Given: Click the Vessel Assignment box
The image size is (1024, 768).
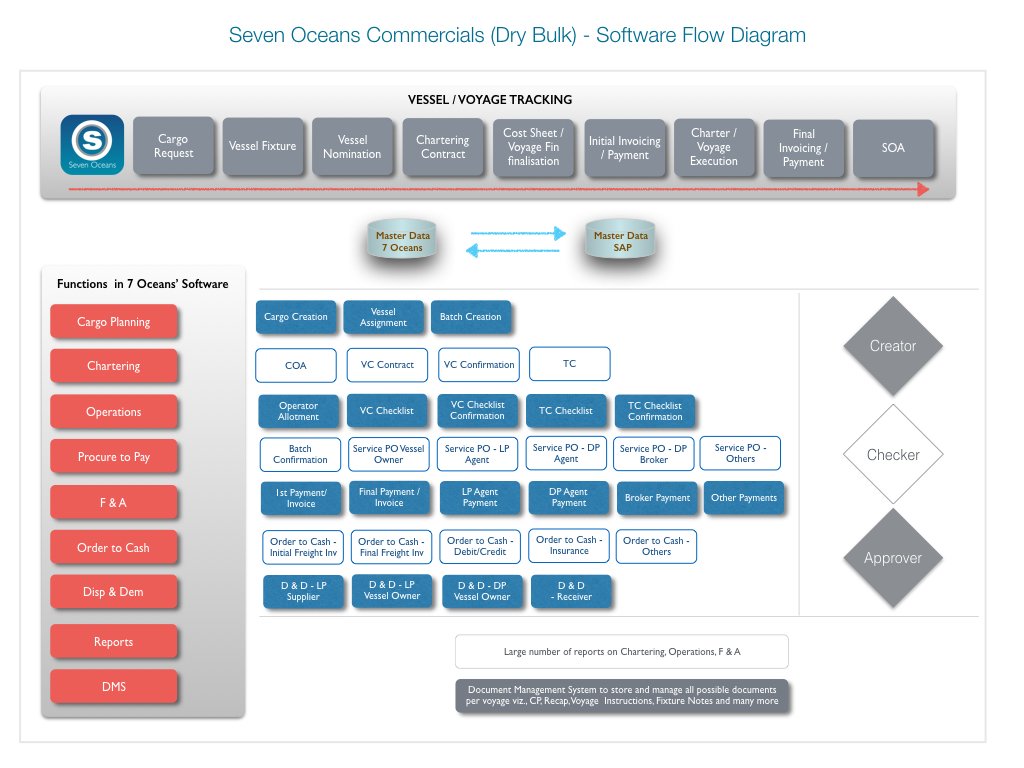Looking at the screenshot, I should tap(383, 317).
